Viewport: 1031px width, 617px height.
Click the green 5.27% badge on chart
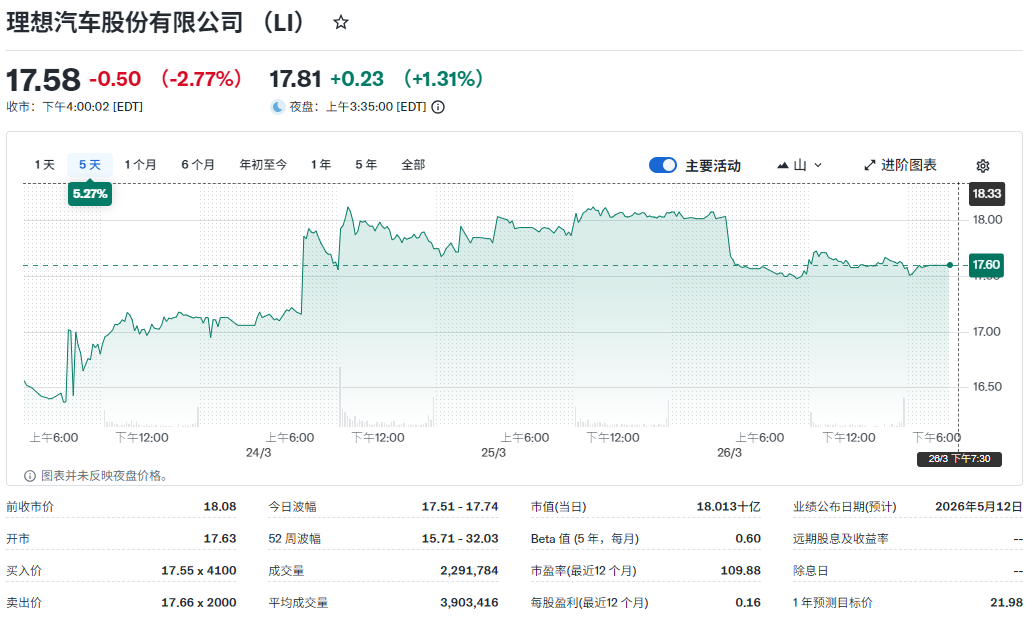90,194
